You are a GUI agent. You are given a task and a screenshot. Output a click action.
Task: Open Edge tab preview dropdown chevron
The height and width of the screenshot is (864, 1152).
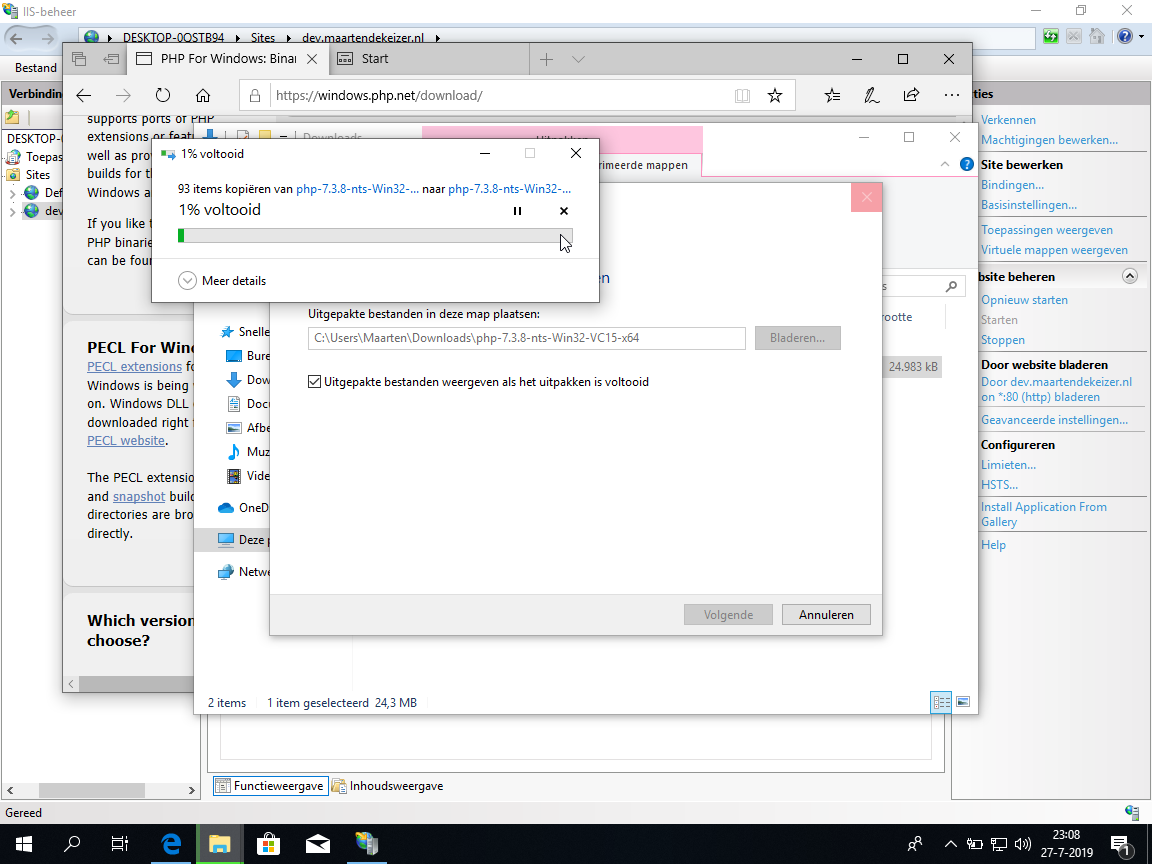[x=578, y=60]
